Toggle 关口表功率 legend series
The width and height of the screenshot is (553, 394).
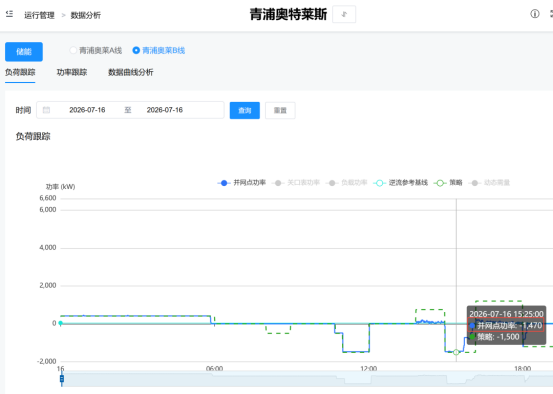point(296,183)
